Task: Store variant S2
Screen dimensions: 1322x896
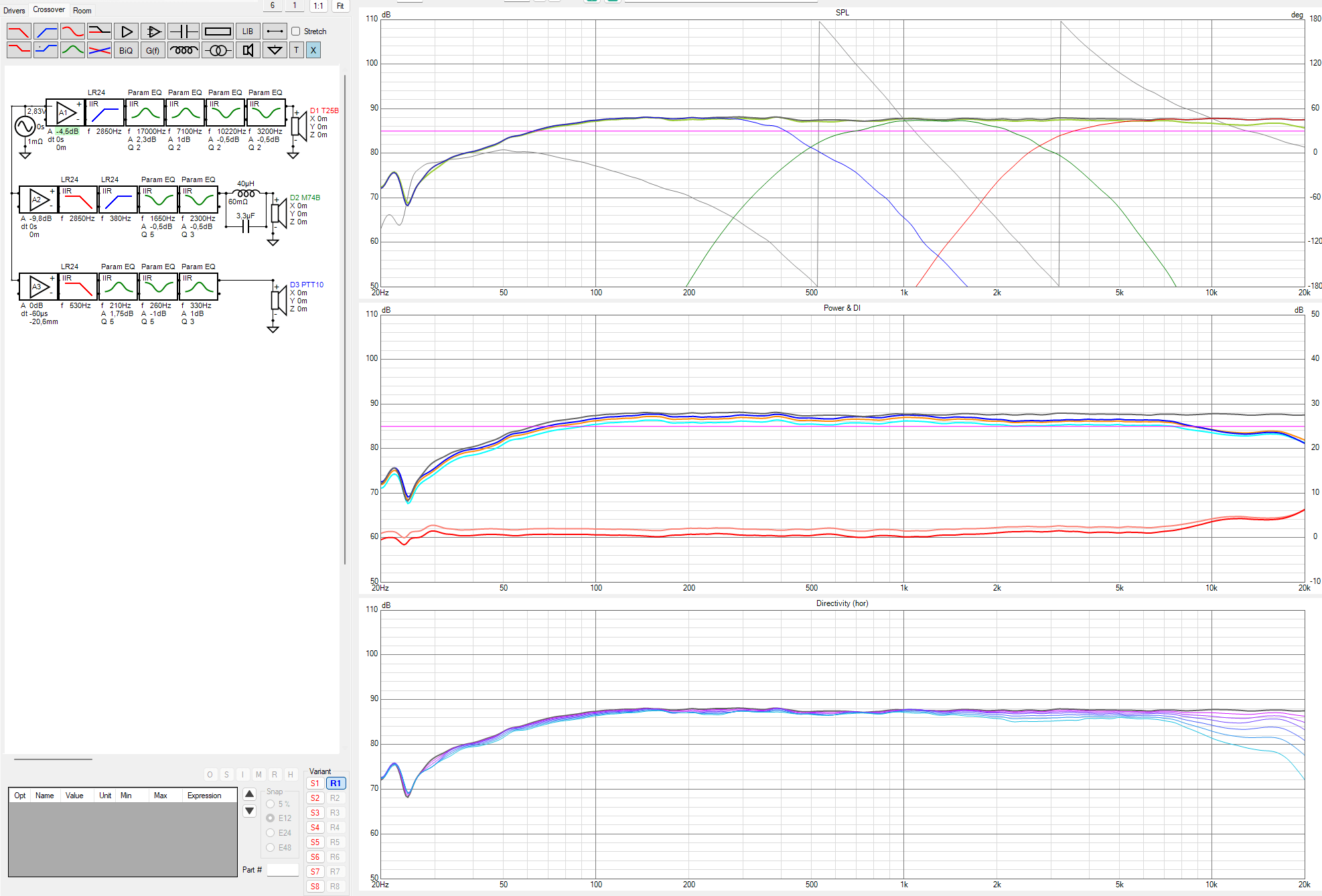Action: [x=315, y=798]
